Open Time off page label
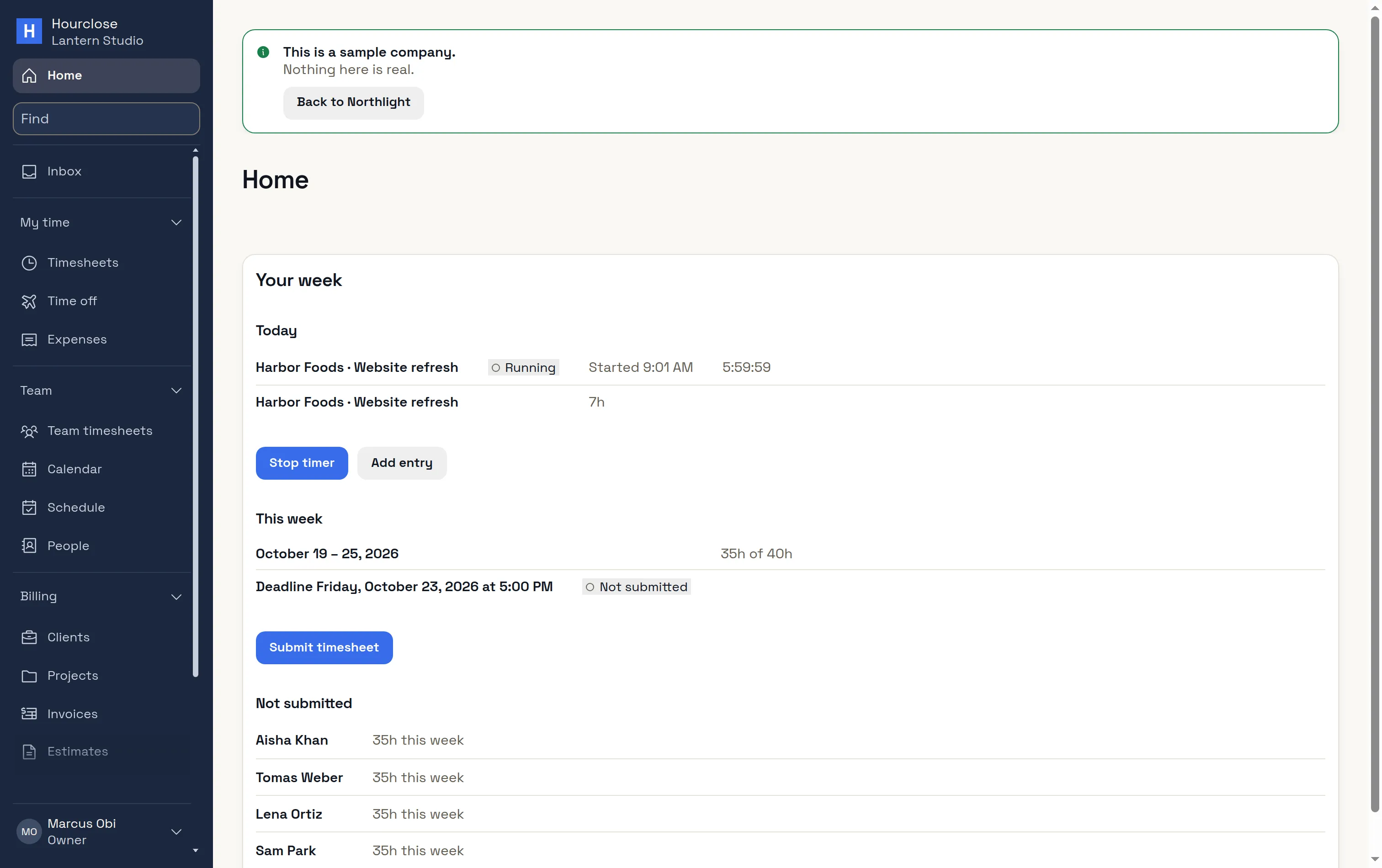1382x868 pixels. click(x=72, y=301)
